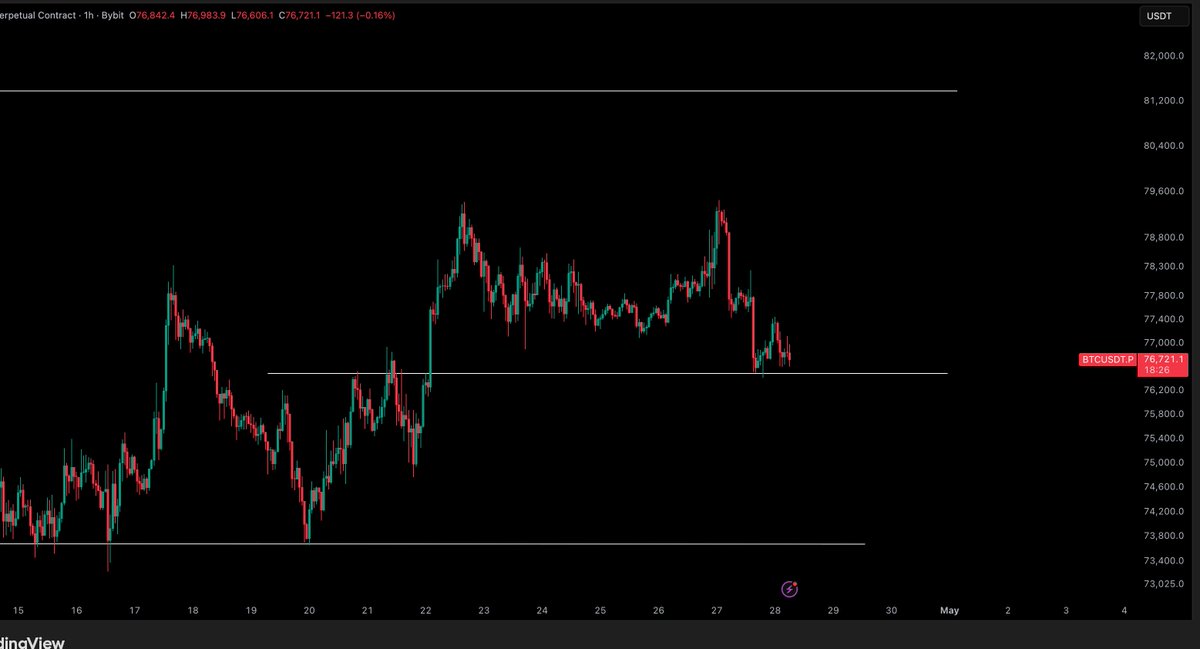This screenshot has height=649, width=1200.
Task: Click the current price 76,721.1 tag
Action: point(1164,359)
